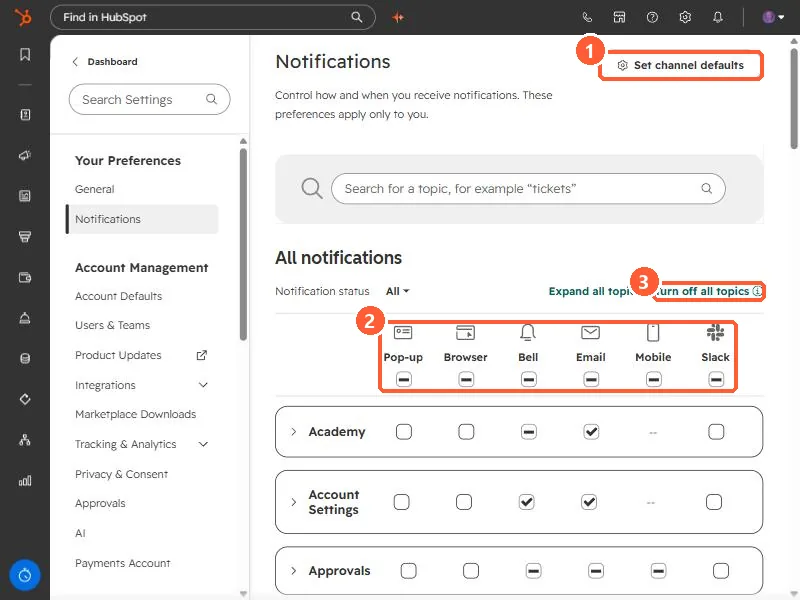Open Users & Teams settings
Image resolution: width=800 pixels, height=600 pixels.
pos(112,325)
